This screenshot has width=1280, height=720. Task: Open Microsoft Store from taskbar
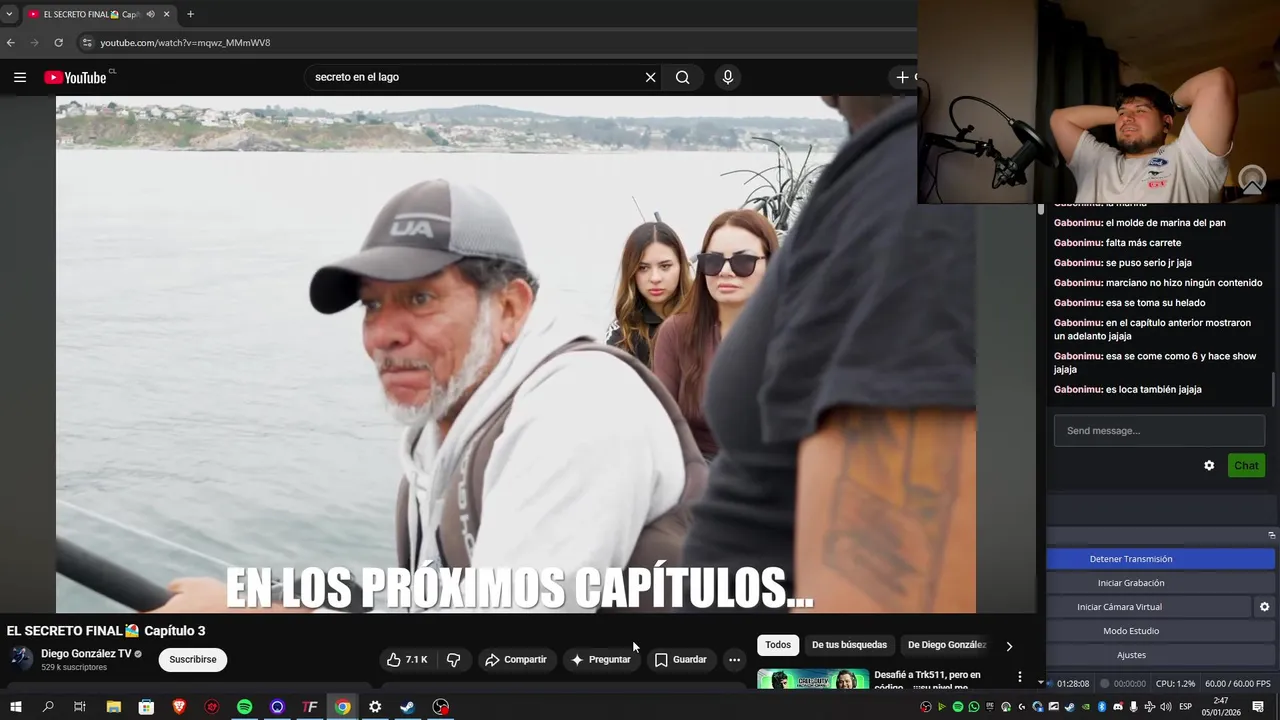click(x=146, y=707)
